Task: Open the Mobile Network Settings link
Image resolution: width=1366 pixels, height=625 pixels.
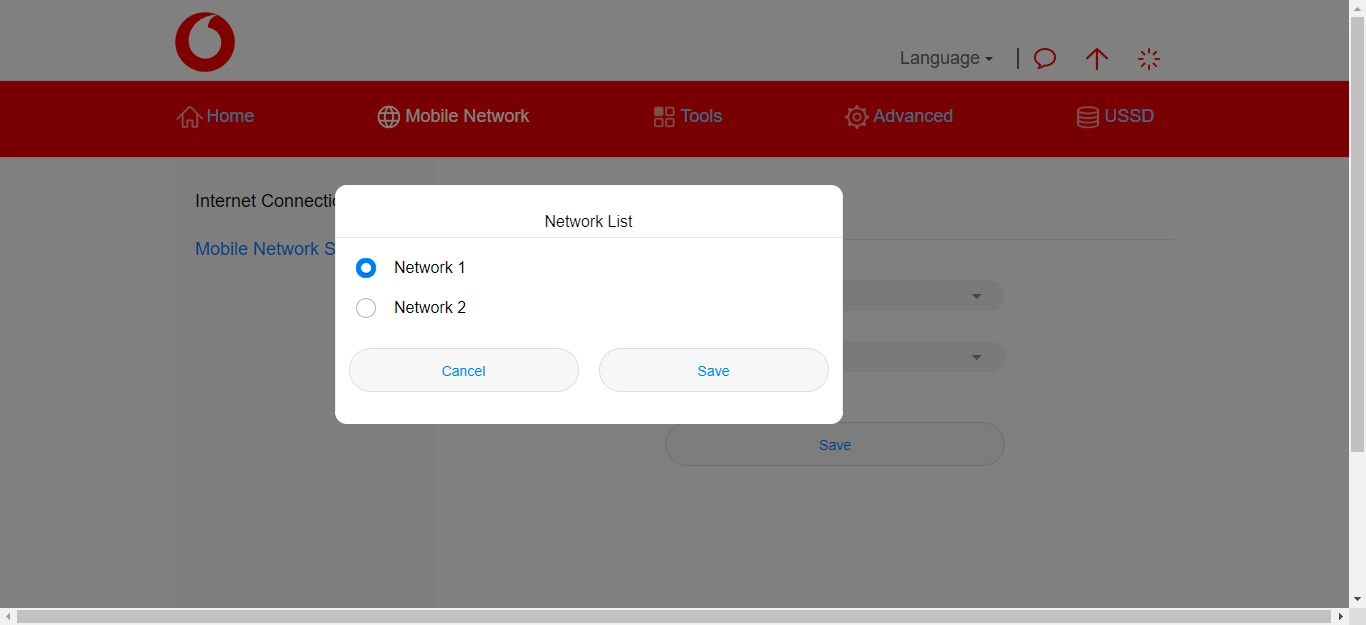Action: 265,248
